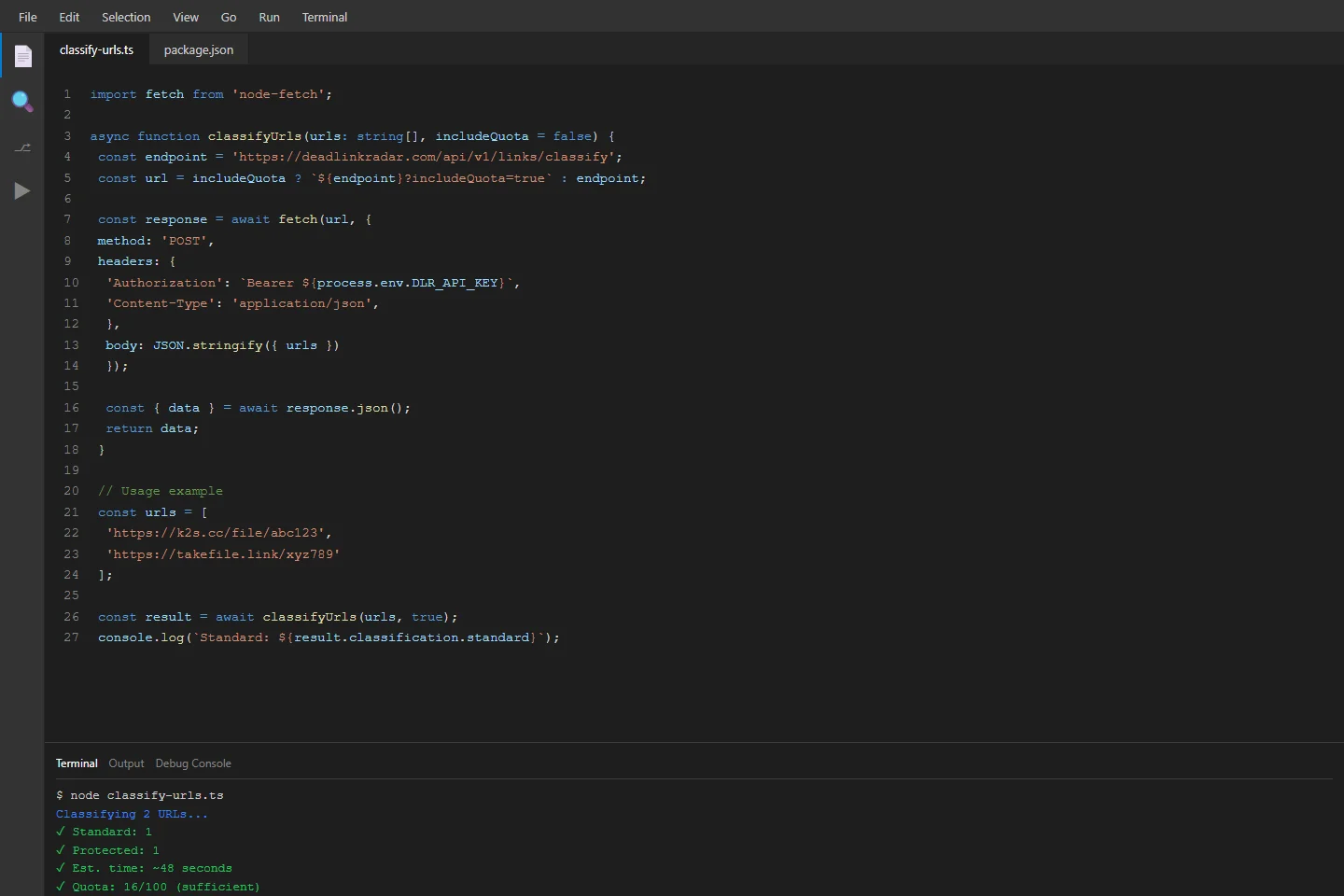1344x896 pixels.
Task: Click the classifyUrls function name on line 3
Action: 254,136
